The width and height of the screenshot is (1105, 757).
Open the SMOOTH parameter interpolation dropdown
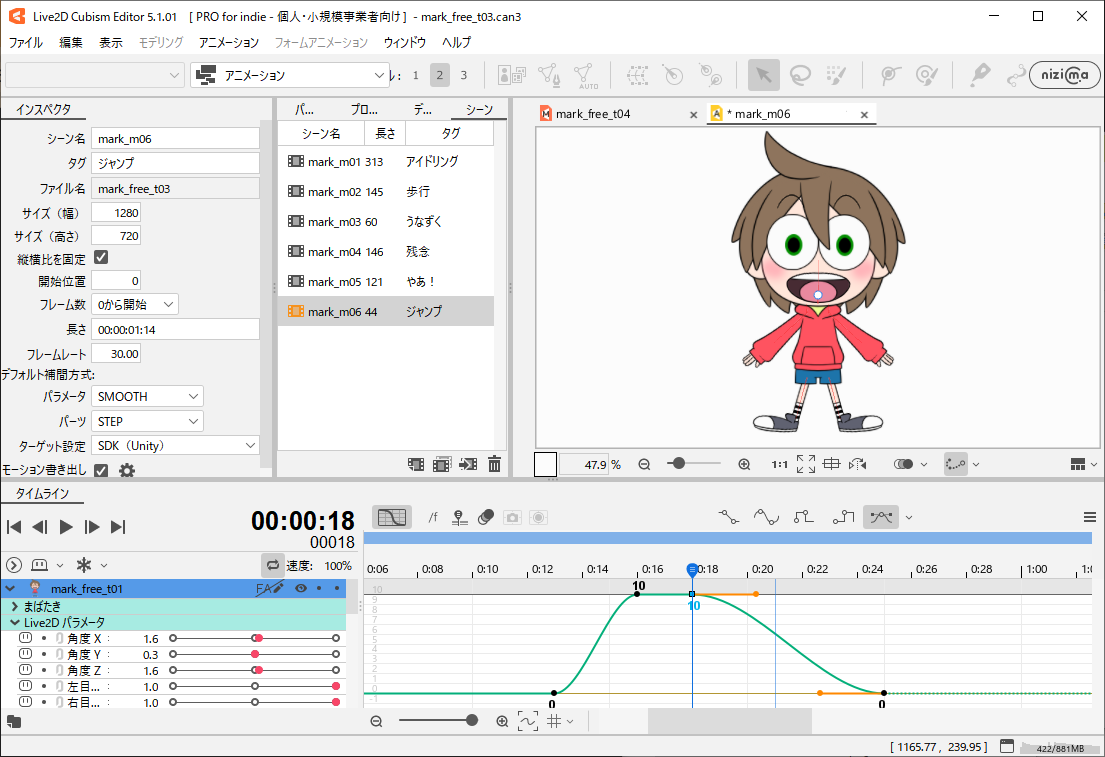coord(147,397)
